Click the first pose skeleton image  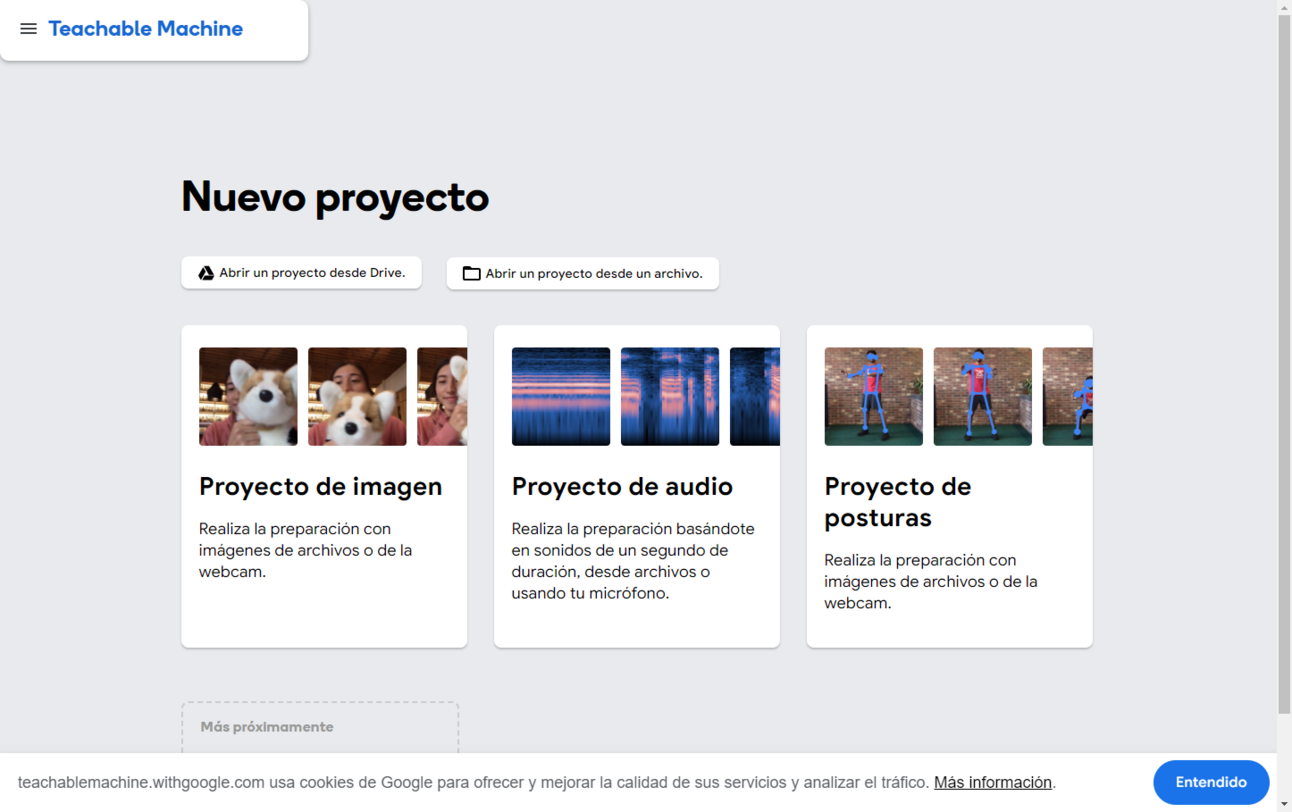[x=873, y=397]
